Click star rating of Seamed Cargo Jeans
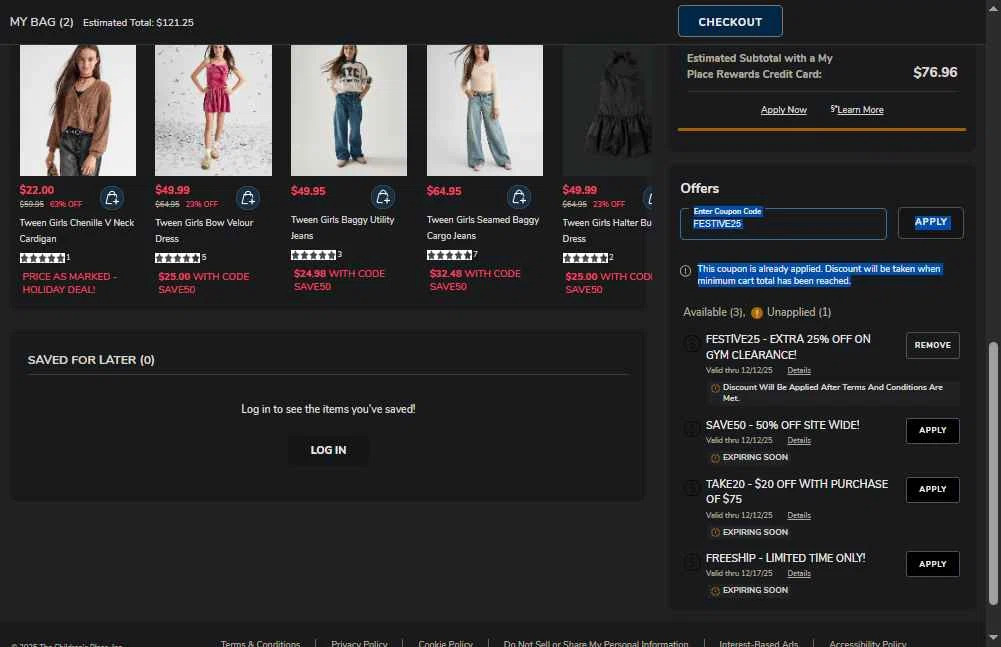1001x647 pixels. (x=450, y=255)
